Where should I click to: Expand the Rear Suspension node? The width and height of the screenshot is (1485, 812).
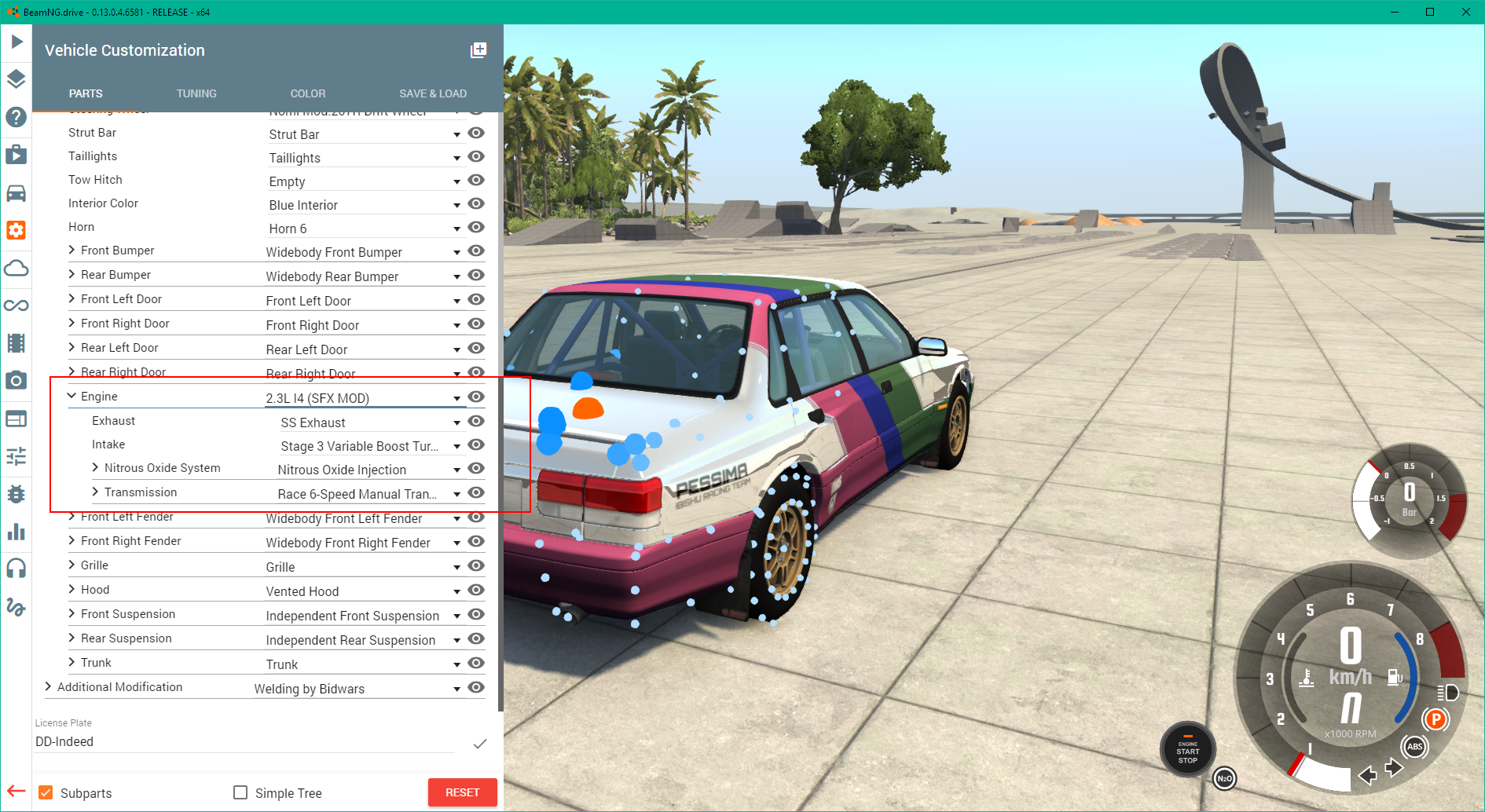coord(71,638)
